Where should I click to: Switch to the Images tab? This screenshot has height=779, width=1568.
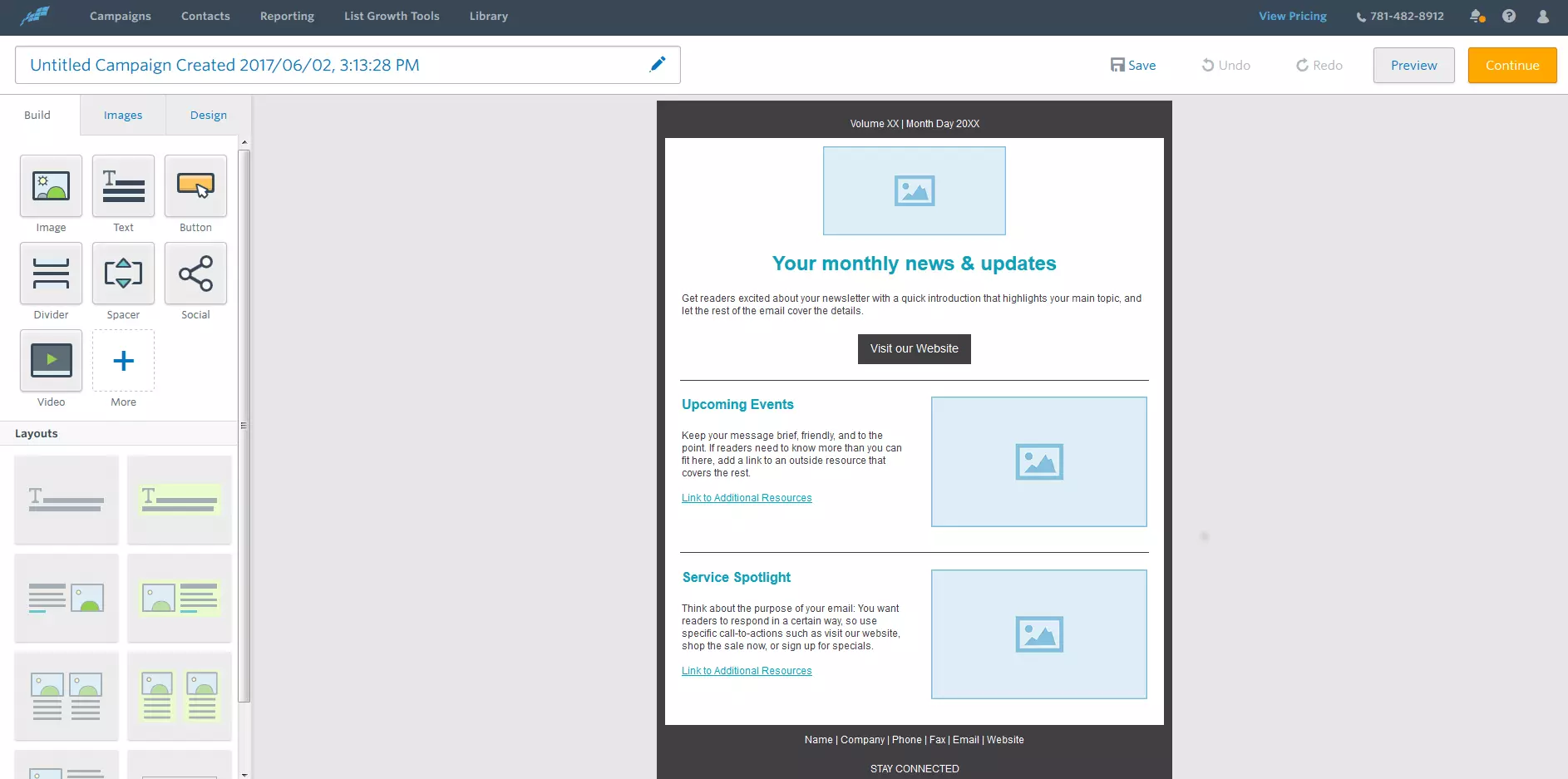click(x=123, y=115)
